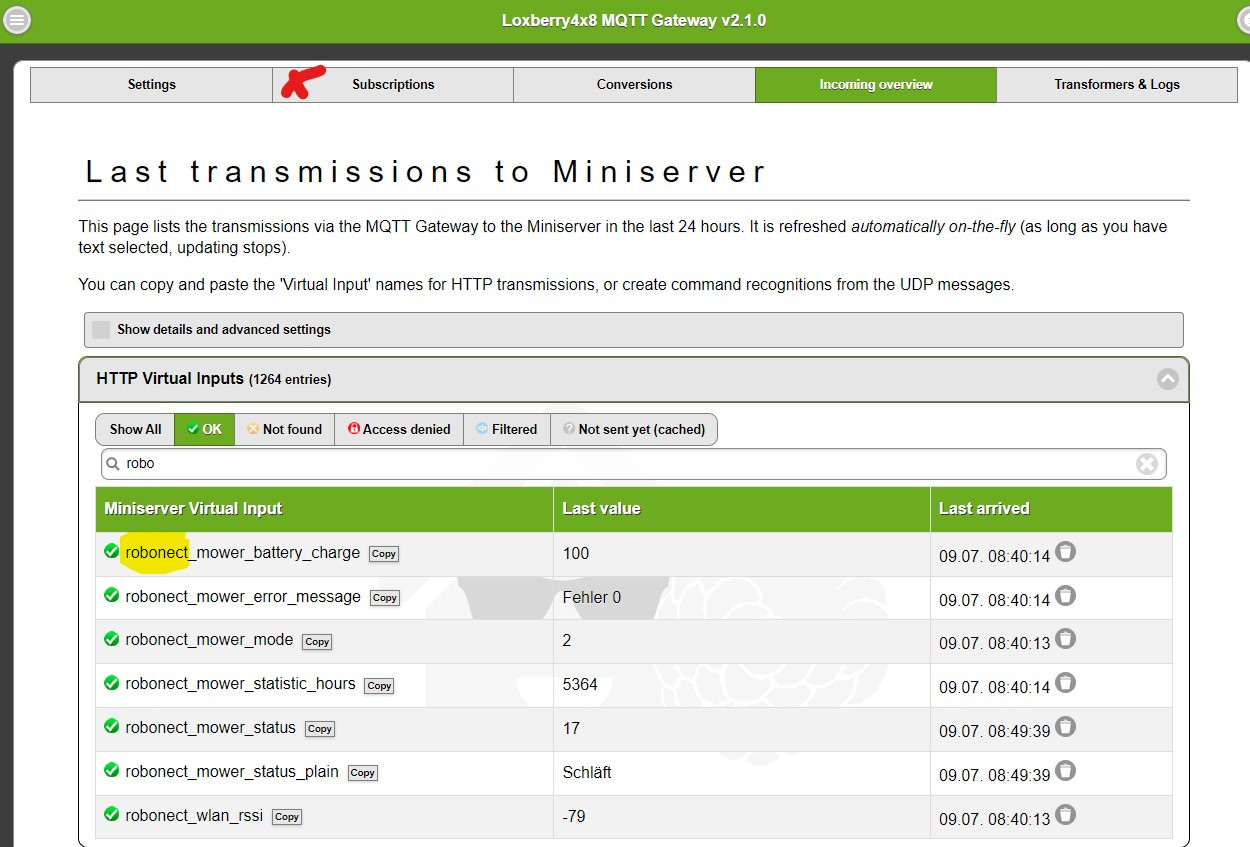Click green status check of robonect_mower_error_message
This screenshot has height=847, width=1250.
tap(112, 595)
